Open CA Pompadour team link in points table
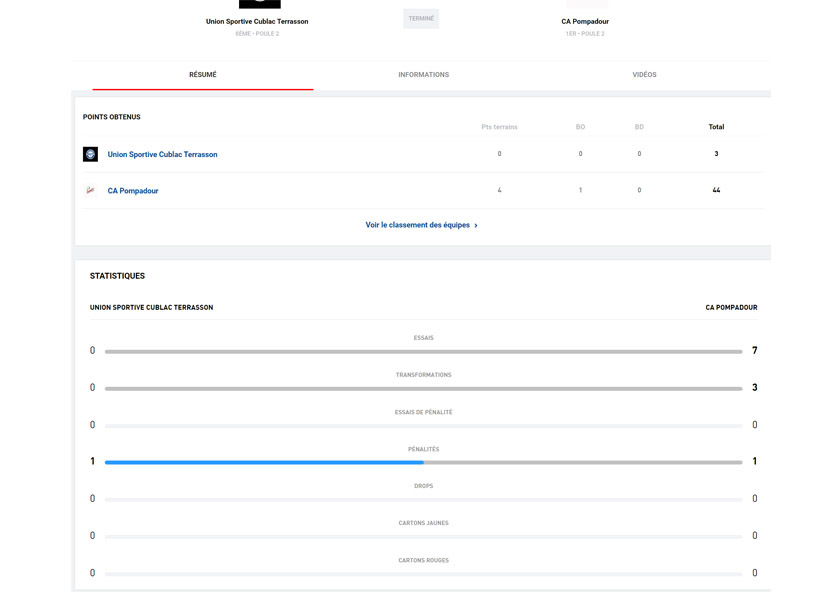The width and height of the screenshot is (822, 595). 133,190
